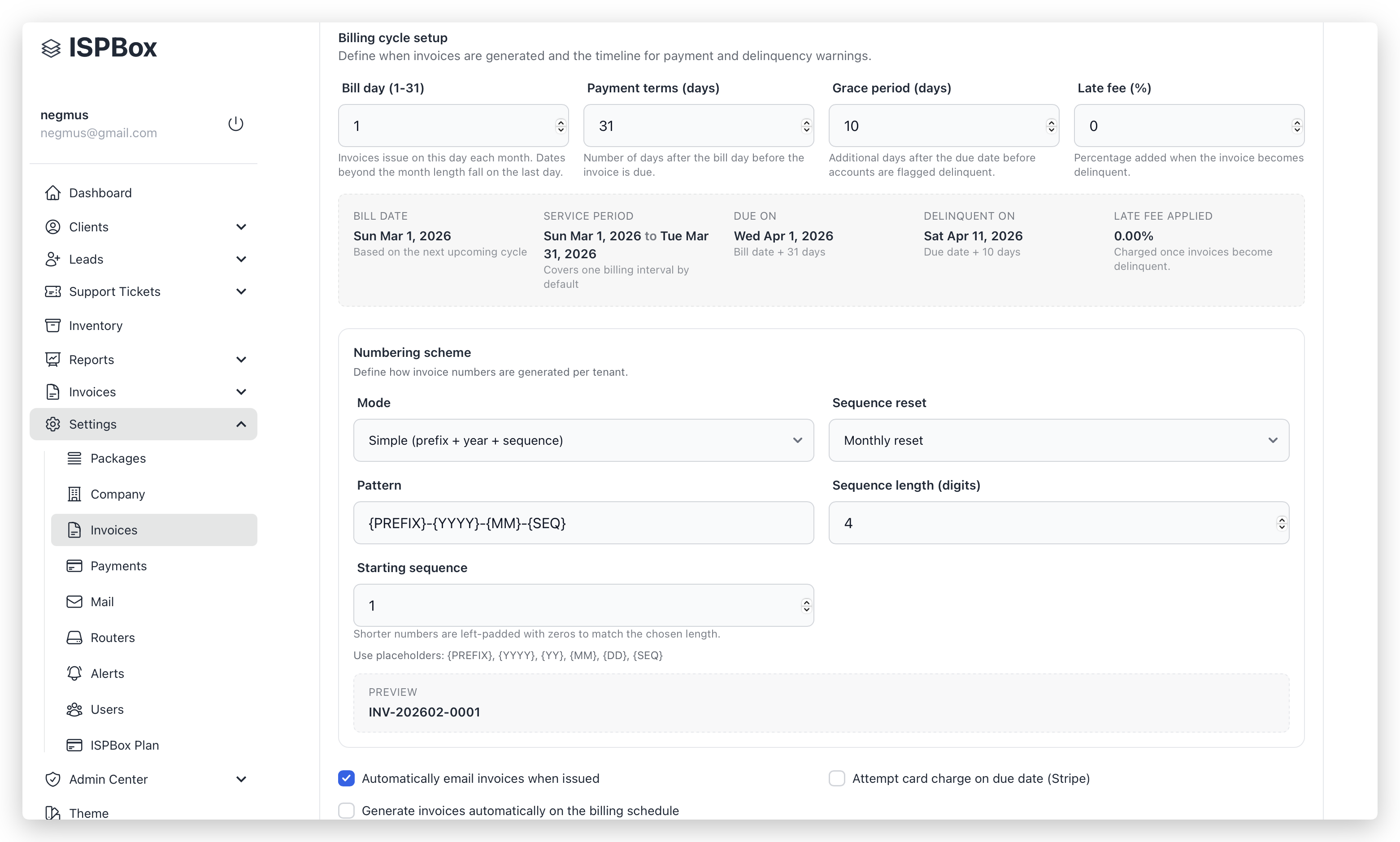This screenshot has width=1400, height=842.
Task: Open Packages settings page
Action: (118, 459)
